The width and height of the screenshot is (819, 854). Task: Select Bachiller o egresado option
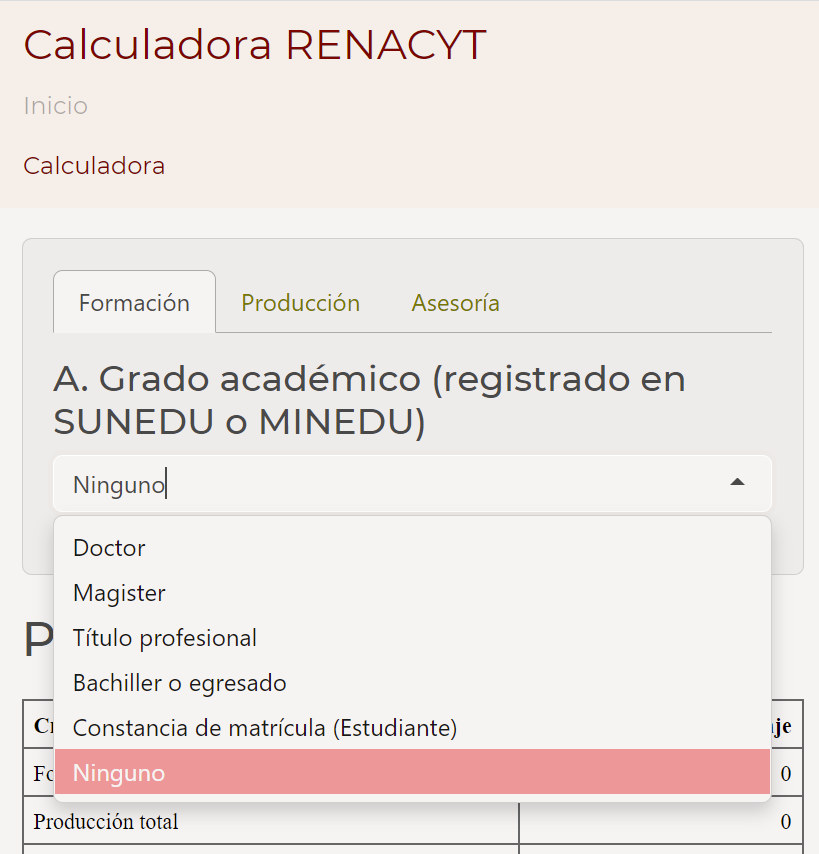412,683
